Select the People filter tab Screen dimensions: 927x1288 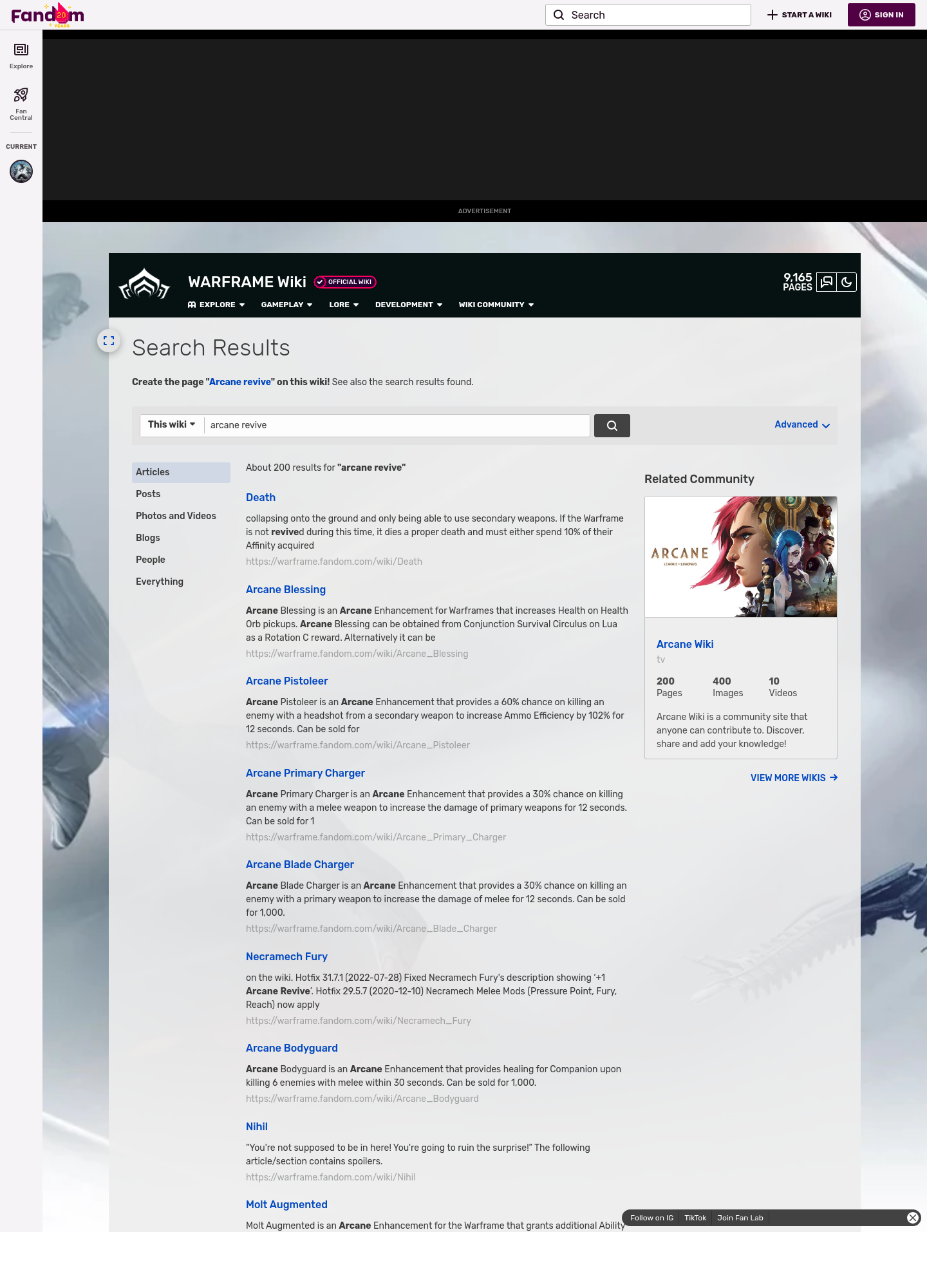181,560
